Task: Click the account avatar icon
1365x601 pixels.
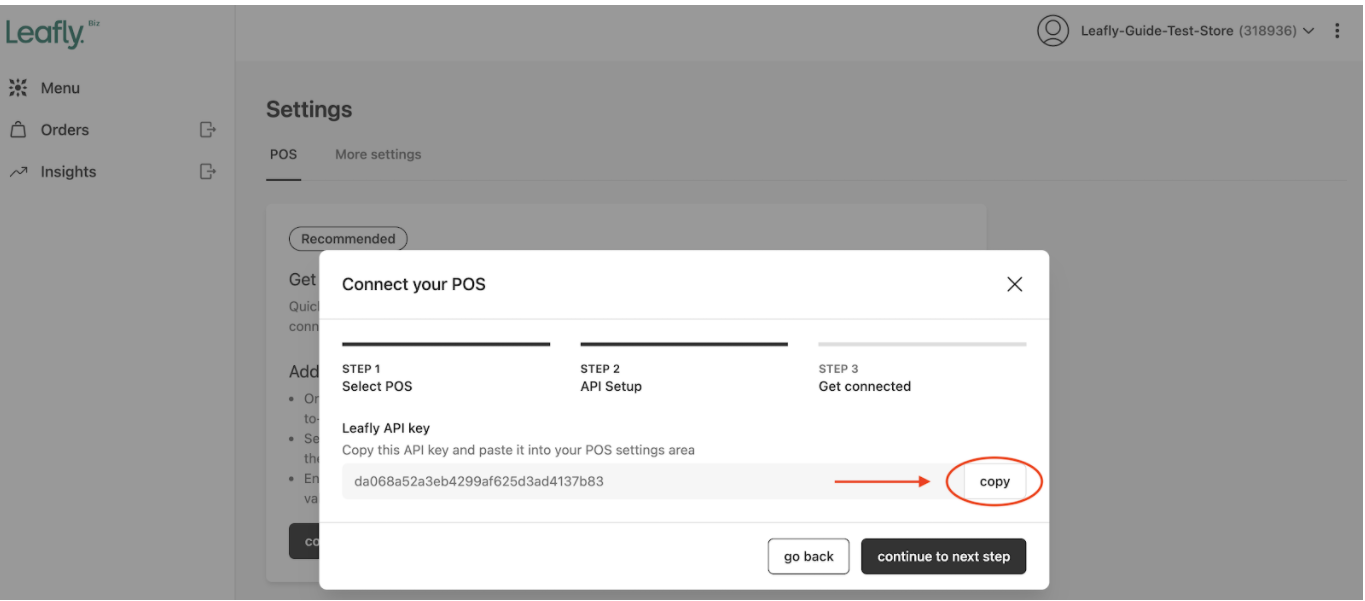Action: (1053, 31)
